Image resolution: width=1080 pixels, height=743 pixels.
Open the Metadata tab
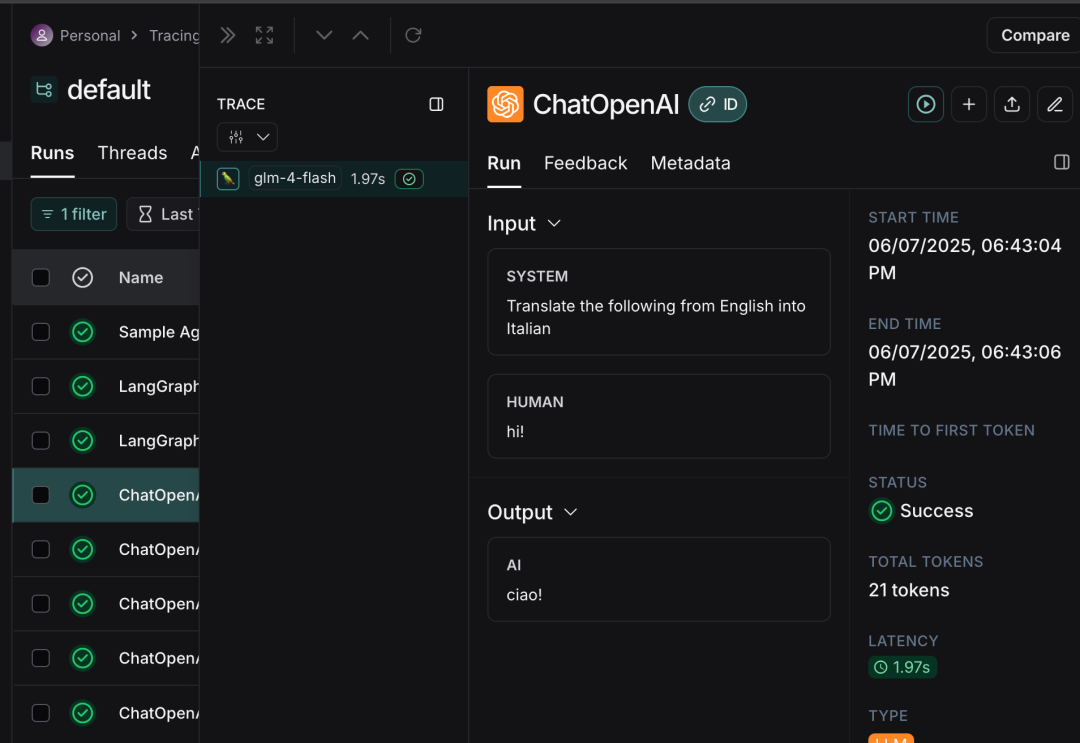pos(690,163)
